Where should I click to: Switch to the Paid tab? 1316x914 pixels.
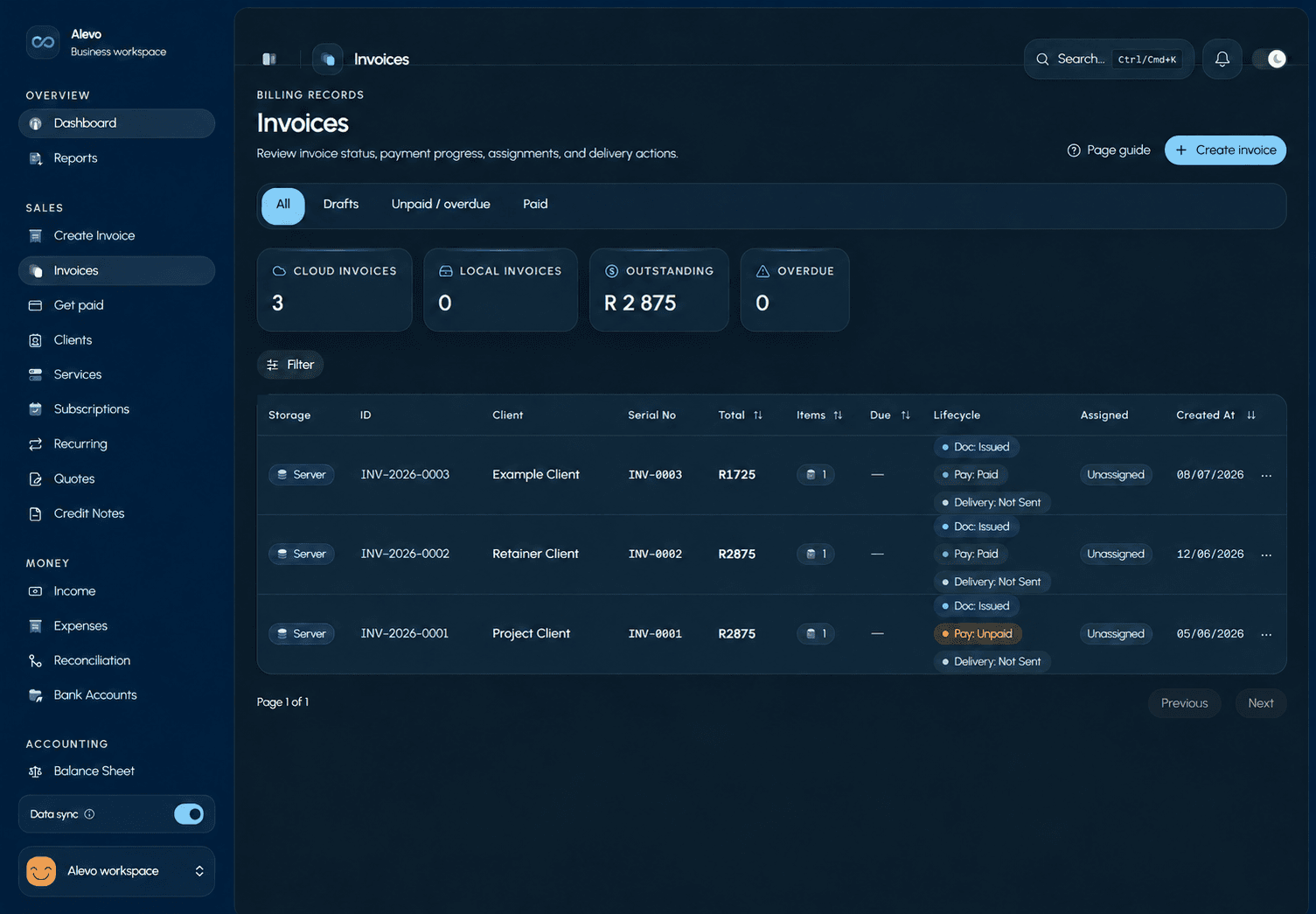[535, 205]
